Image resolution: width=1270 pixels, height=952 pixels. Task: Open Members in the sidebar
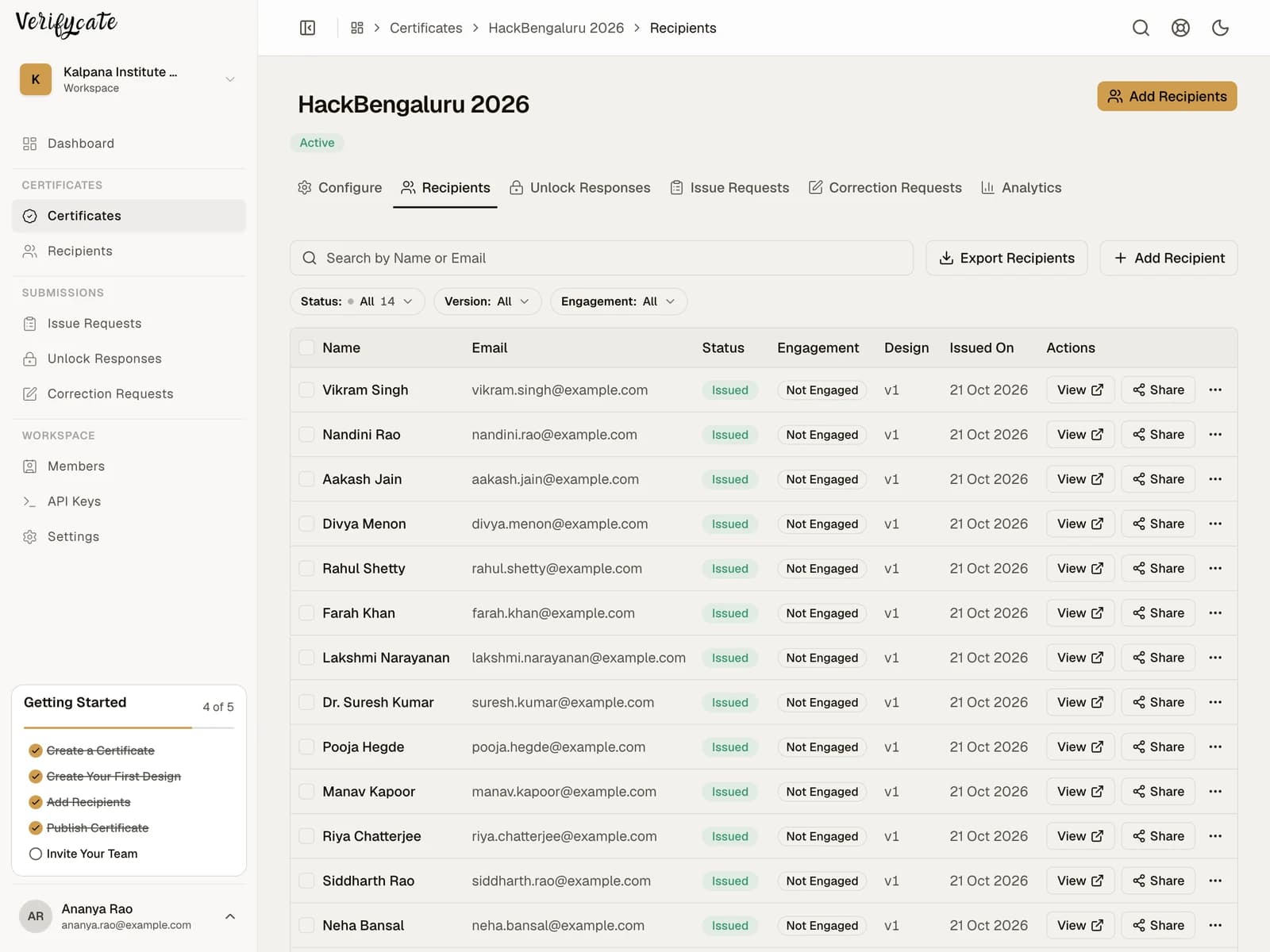point(129,466)
